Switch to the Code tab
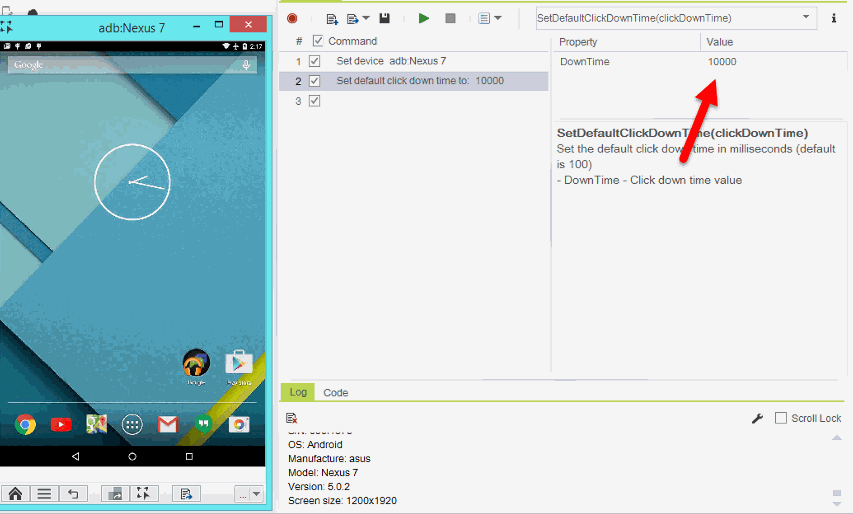 coord(336,393)
